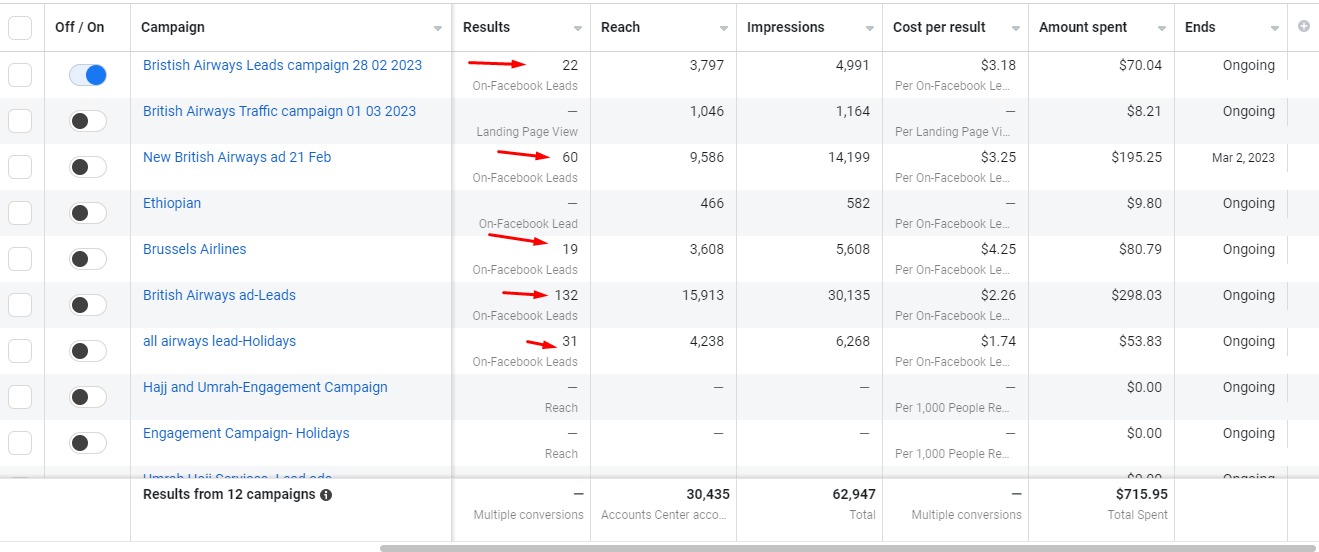The image size is (1319, 552).
Task: Turn on all airways lead-Holidays switch
Action: (88, 351)
